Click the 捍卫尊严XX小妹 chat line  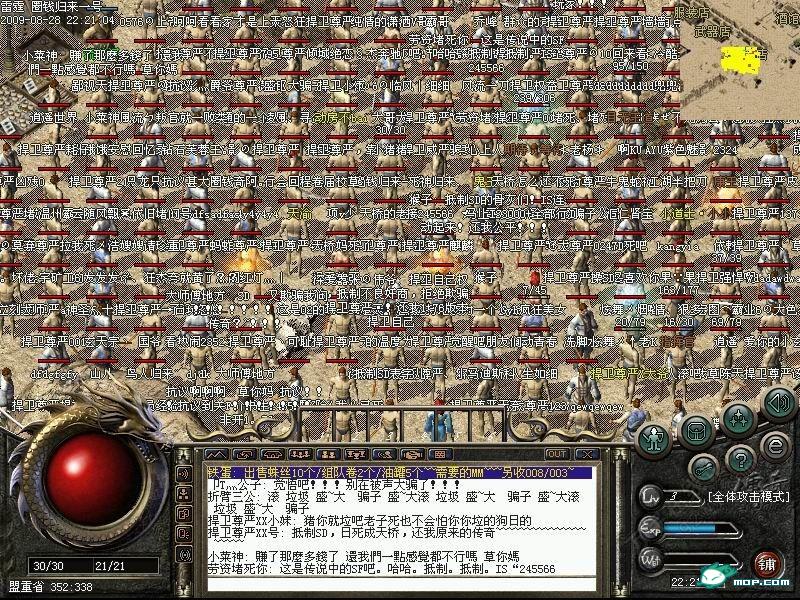point(370,521)
